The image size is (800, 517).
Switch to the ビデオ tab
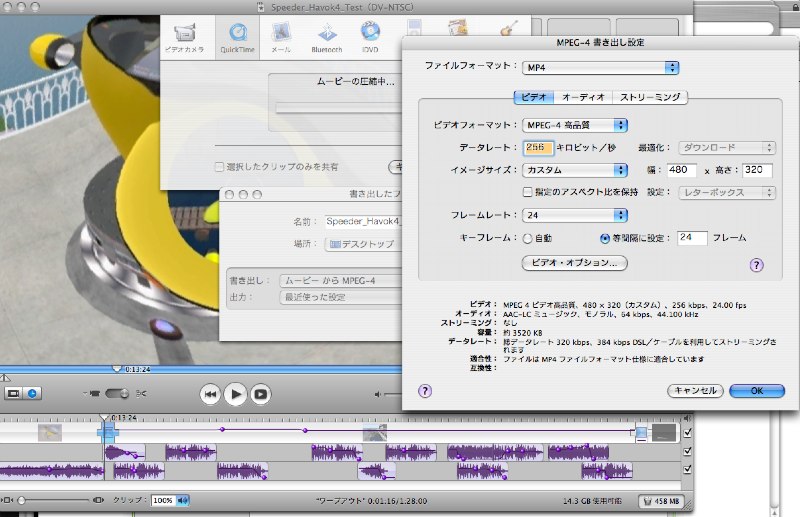534,97
